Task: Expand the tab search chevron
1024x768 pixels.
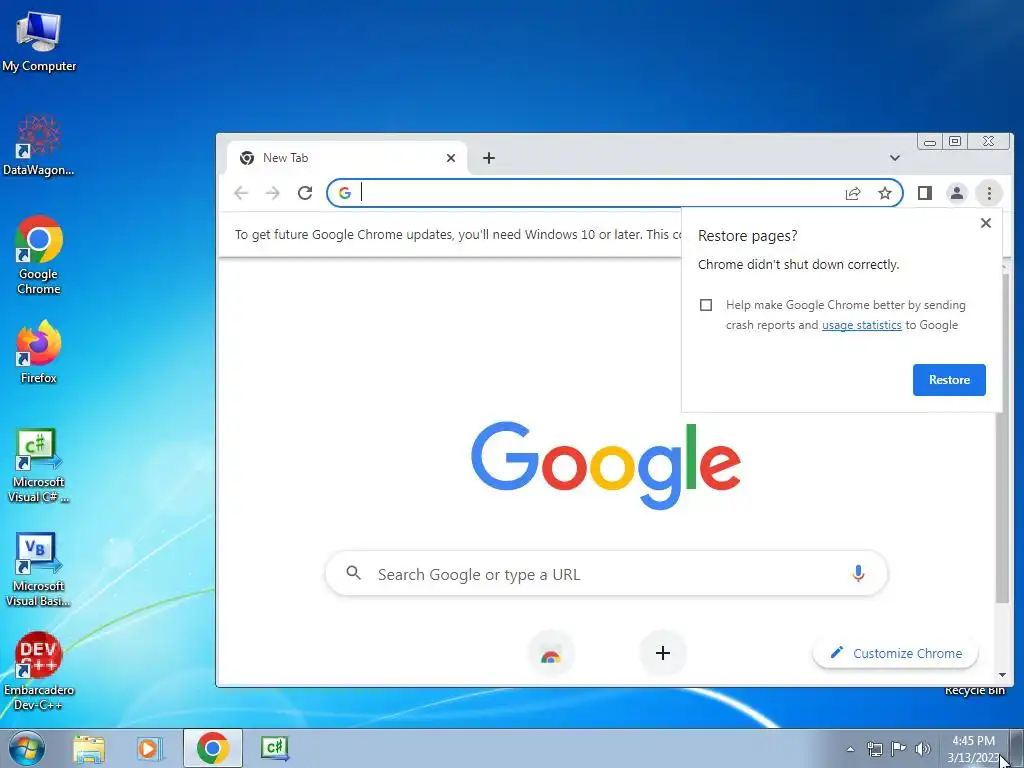Action: pyautogui.click(x=895, y=158)
